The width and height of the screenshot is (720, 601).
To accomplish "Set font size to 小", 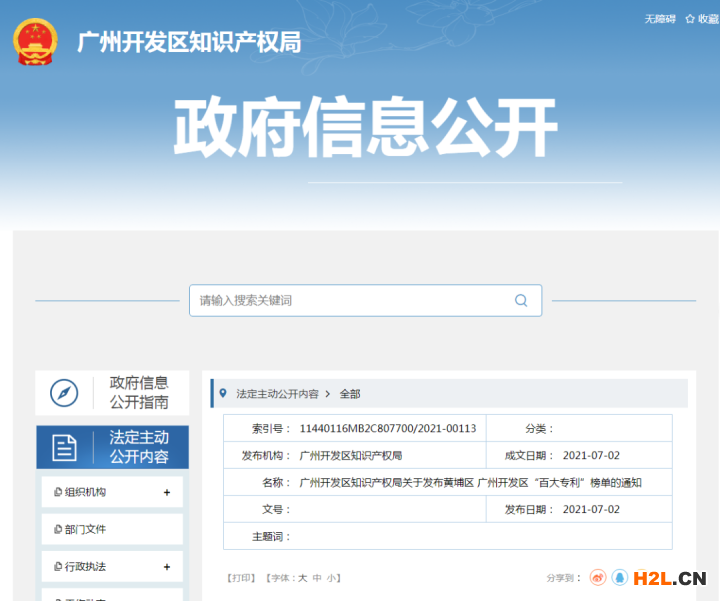I will pos(331,578).
